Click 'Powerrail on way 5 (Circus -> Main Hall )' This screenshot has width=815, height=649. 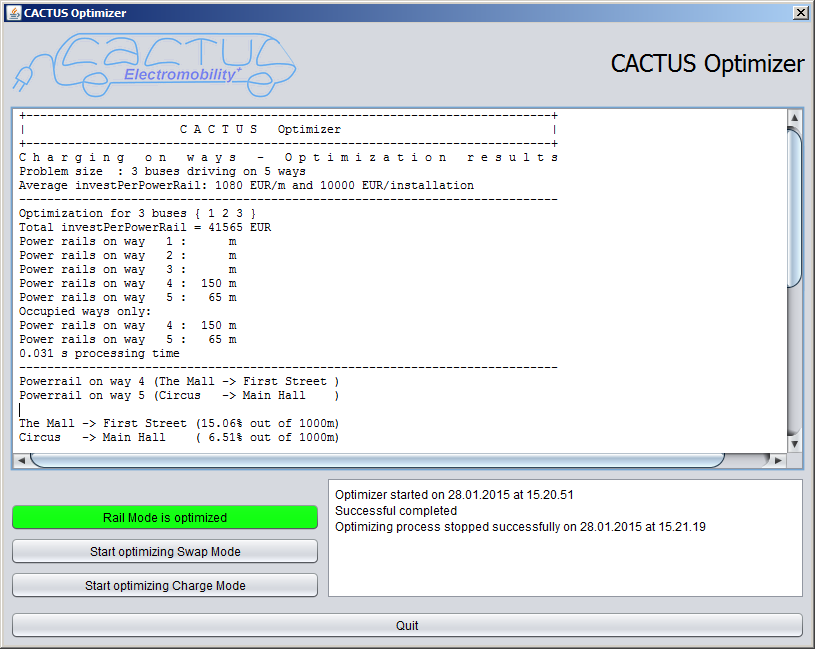pos(179,395)
